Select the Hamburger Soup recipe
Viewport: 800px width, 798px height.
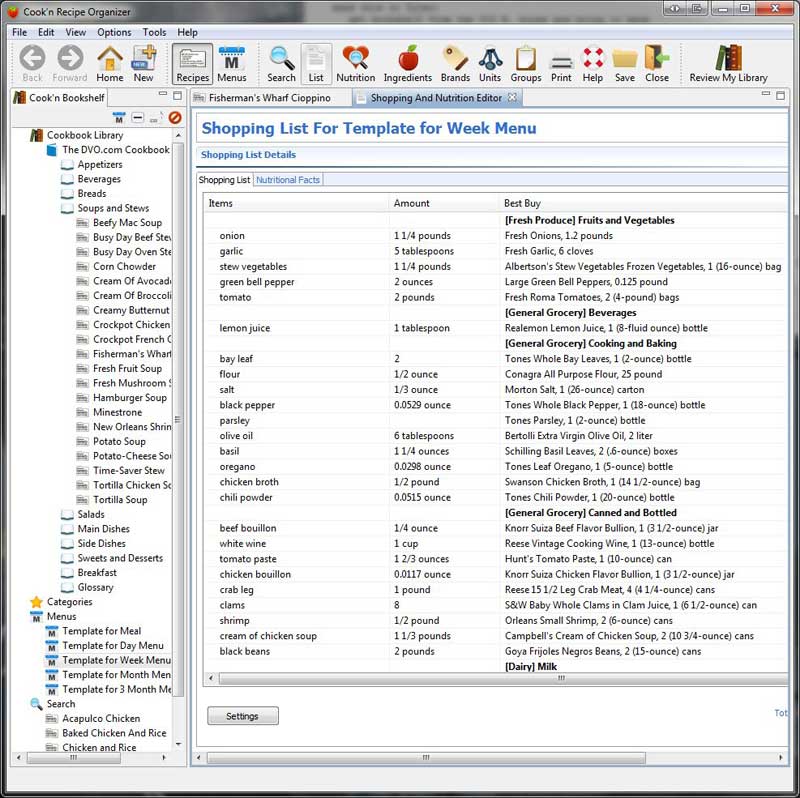pos(130,397)
